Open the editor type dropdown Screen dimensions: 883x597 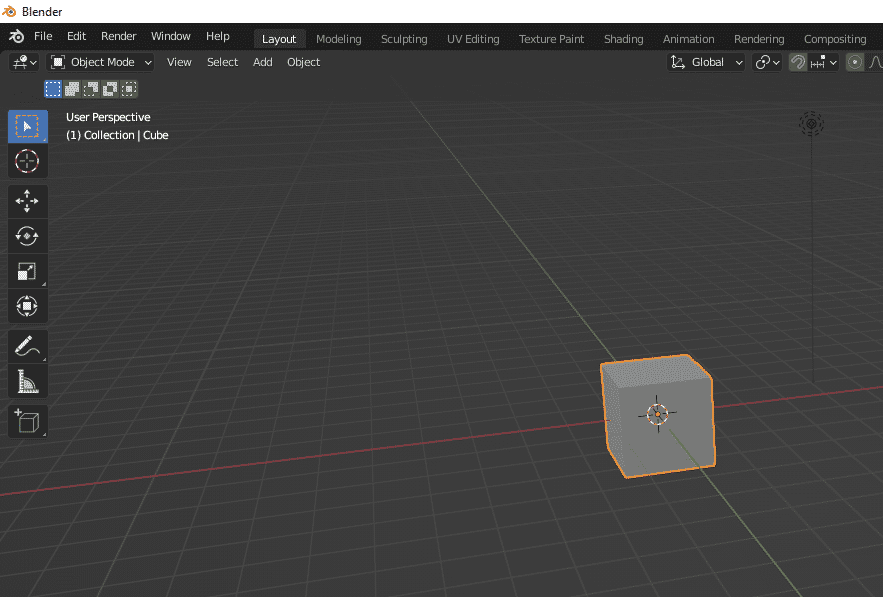click(x=23, y=62)
